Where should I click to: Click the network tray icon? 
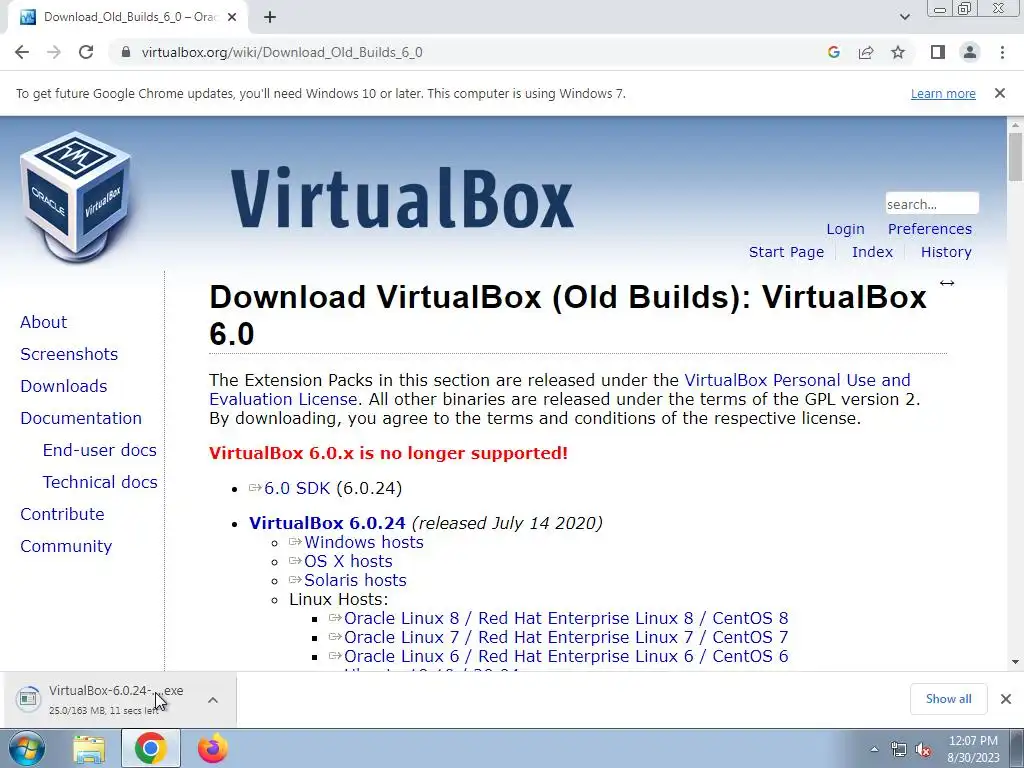899,749
